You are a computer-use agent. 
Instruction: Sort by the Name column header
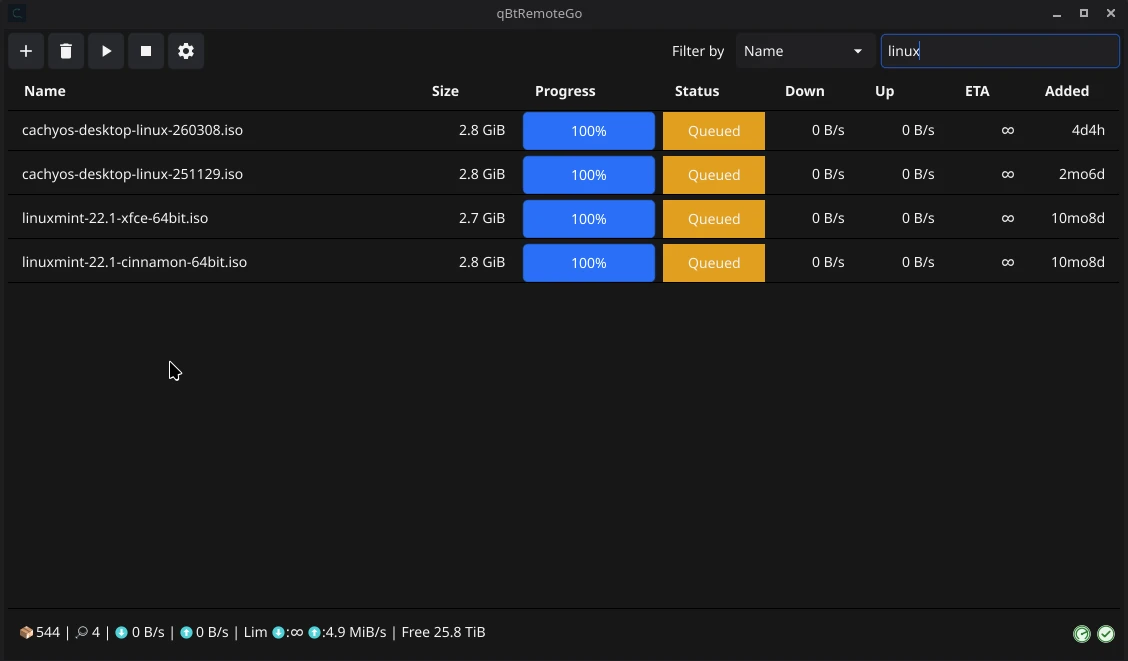(x=45, y=91)
